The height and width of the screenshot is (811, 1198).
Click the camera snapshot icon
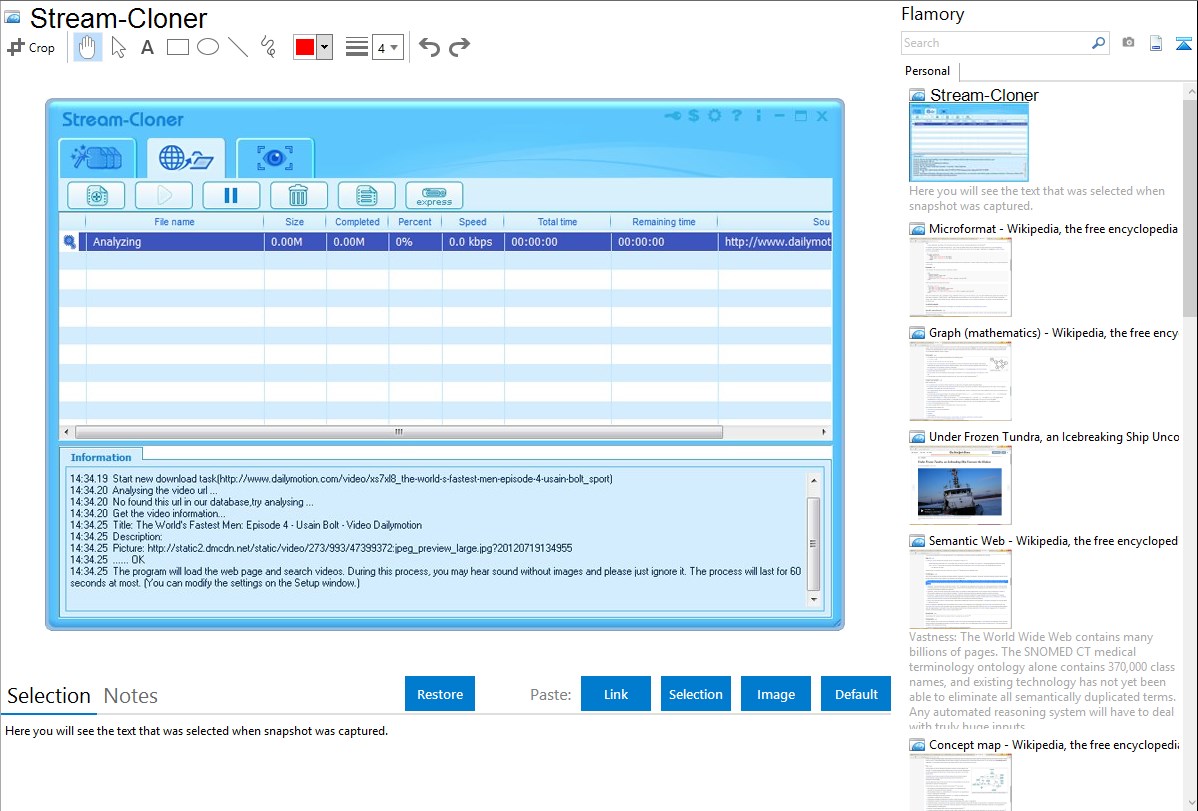point(1128,43)
